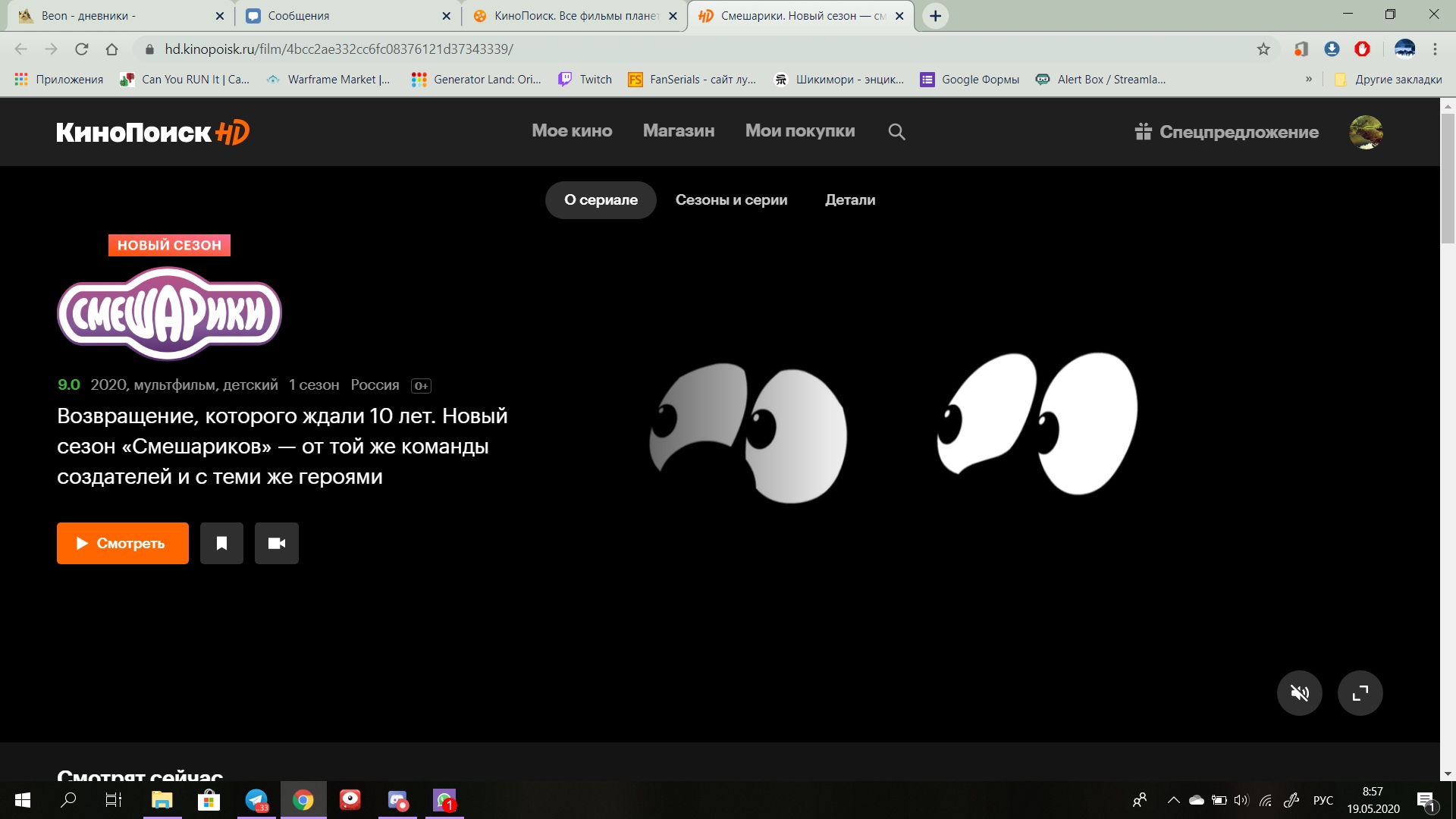Expand trailer to fullscreen
This screenshot has width=1456, height=819.
coord(1360,693)
